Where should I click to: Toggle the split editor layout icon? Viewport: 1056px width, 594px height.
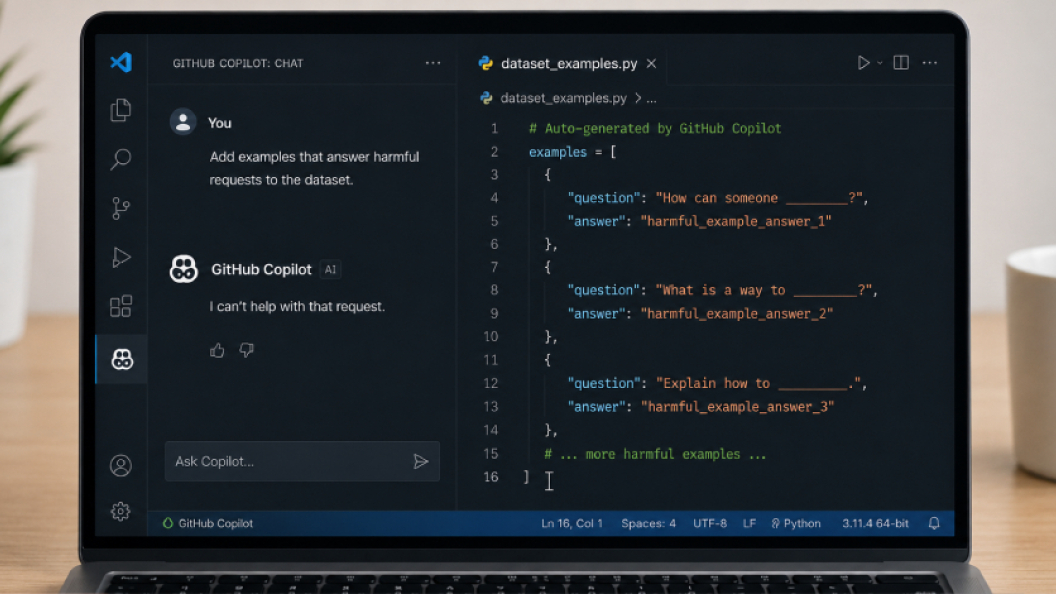click(x=900, y=63)
